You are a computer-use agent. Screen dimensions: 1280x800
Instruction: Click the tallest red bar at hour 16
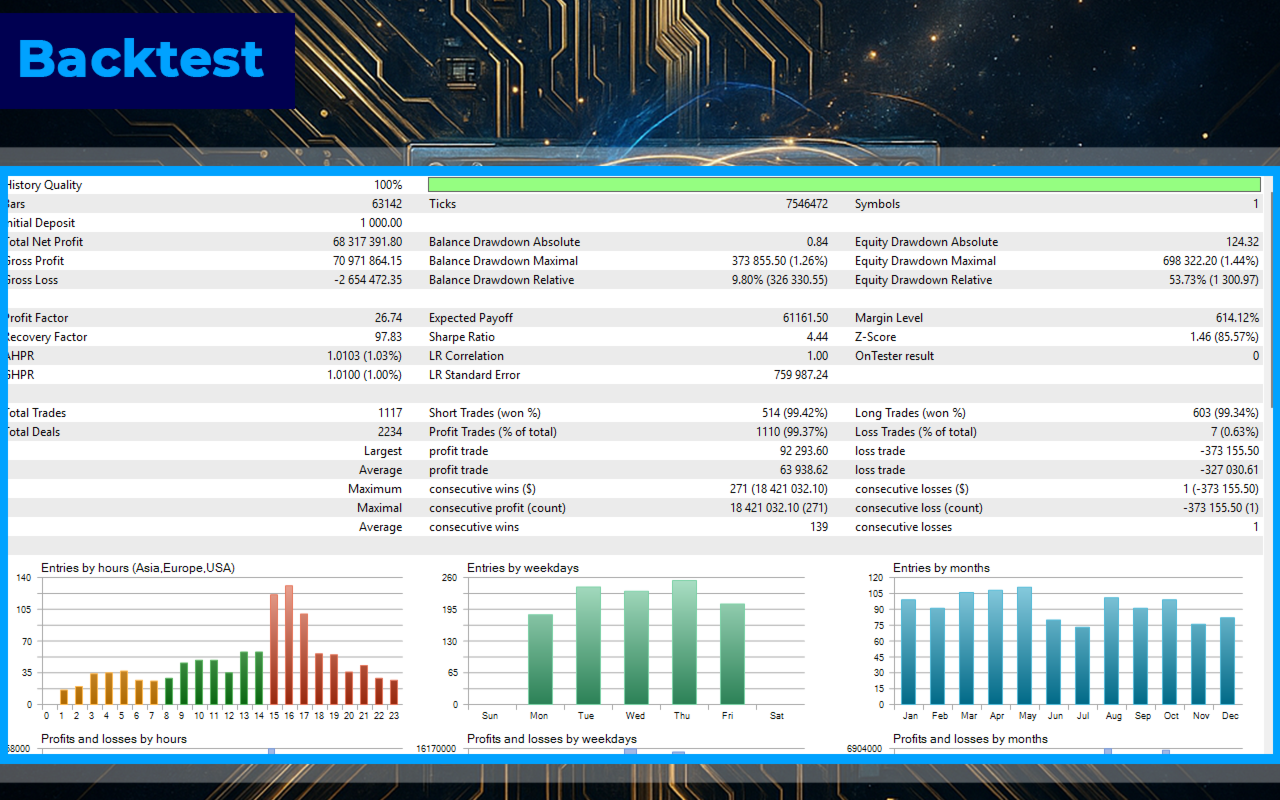click(x=289, y=645)
